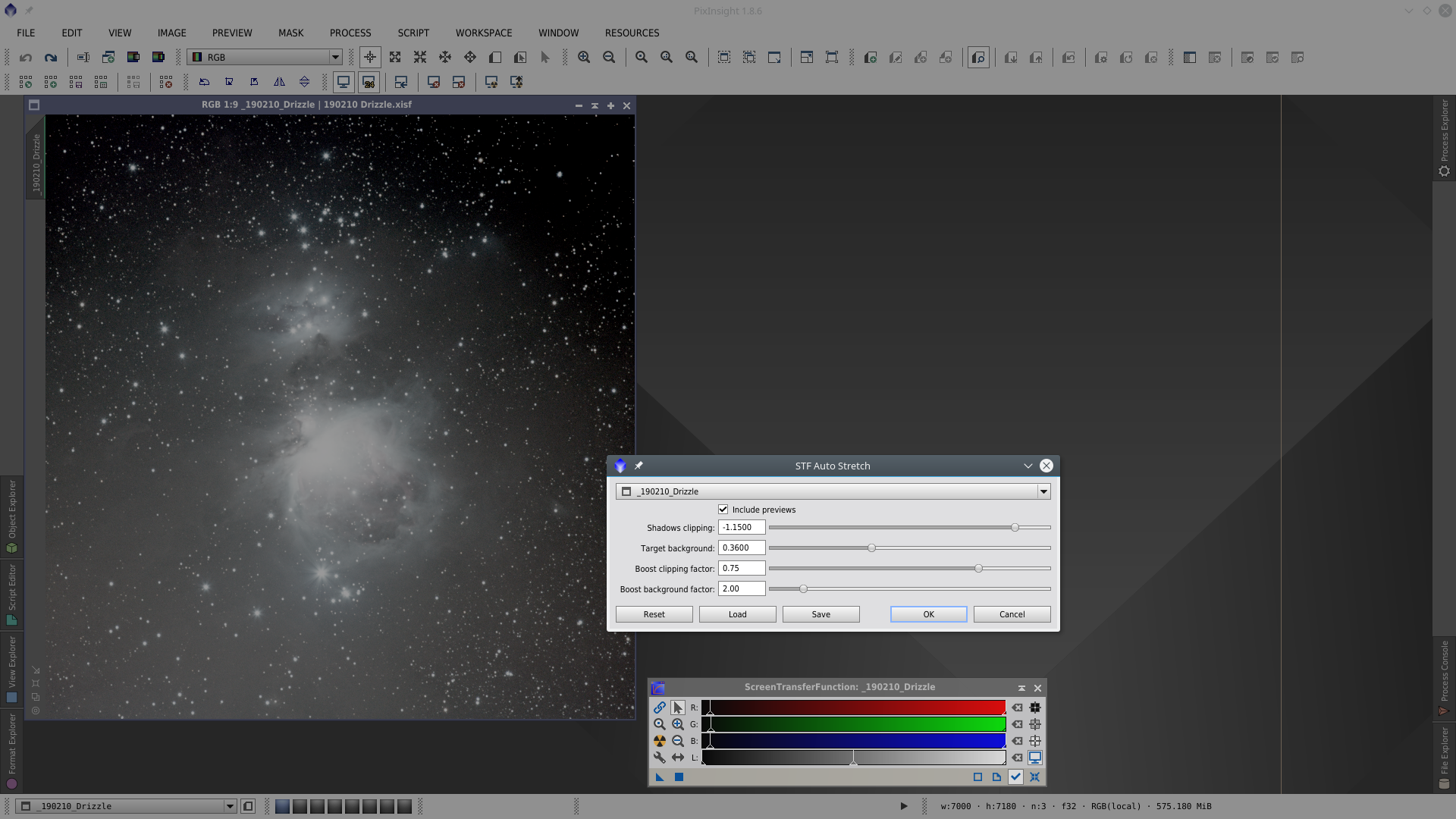The width and height of the screenshot is (1456, 819).
Task: Toggle linked RGB channels chain icon
Action: point(659,708)
